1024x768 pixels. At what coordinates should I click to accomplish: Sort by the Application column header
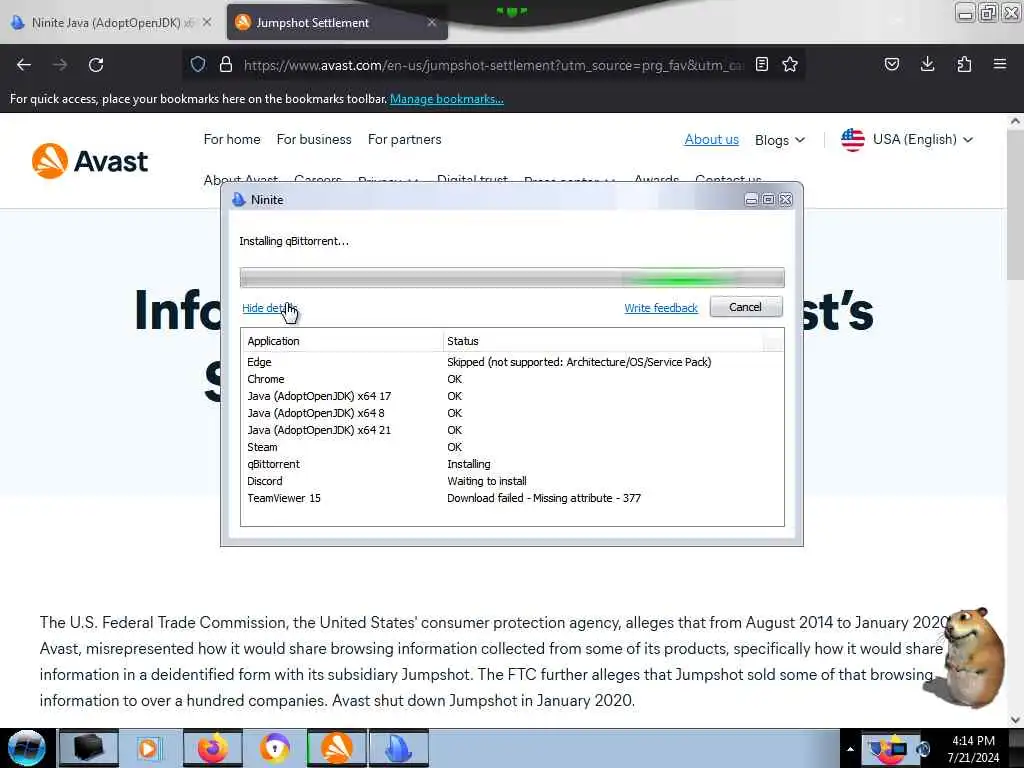coord(342,341)
